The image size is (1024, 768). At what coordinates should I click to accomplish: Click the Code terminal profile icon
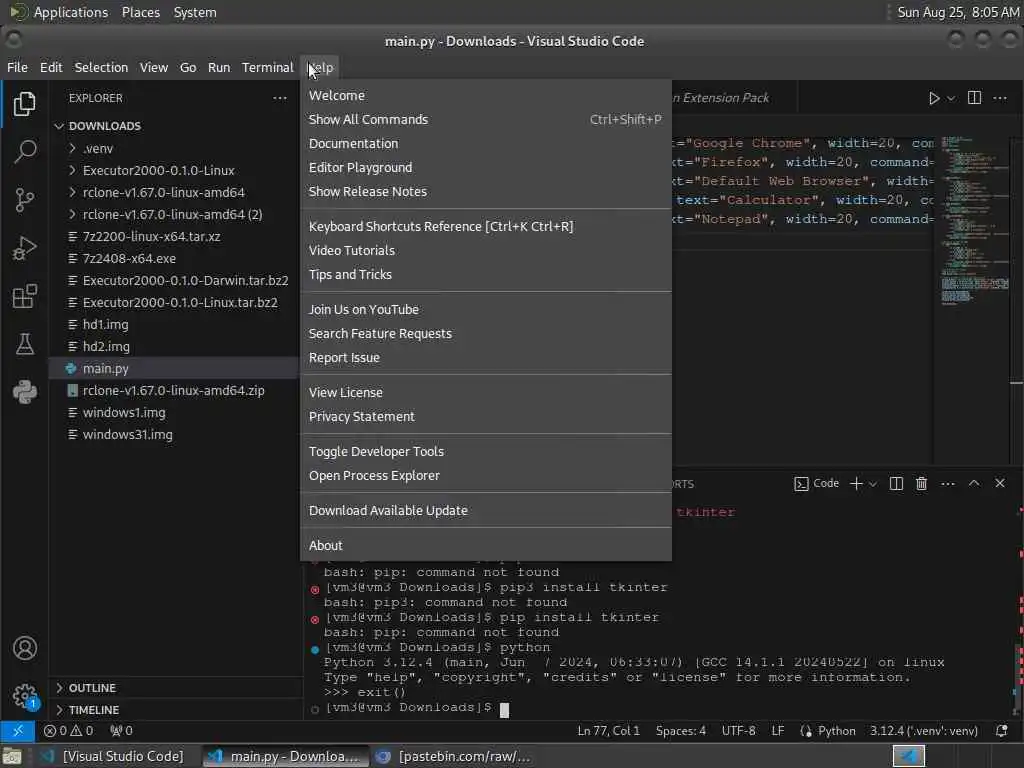pyautogui.click(x=816, y=483)
